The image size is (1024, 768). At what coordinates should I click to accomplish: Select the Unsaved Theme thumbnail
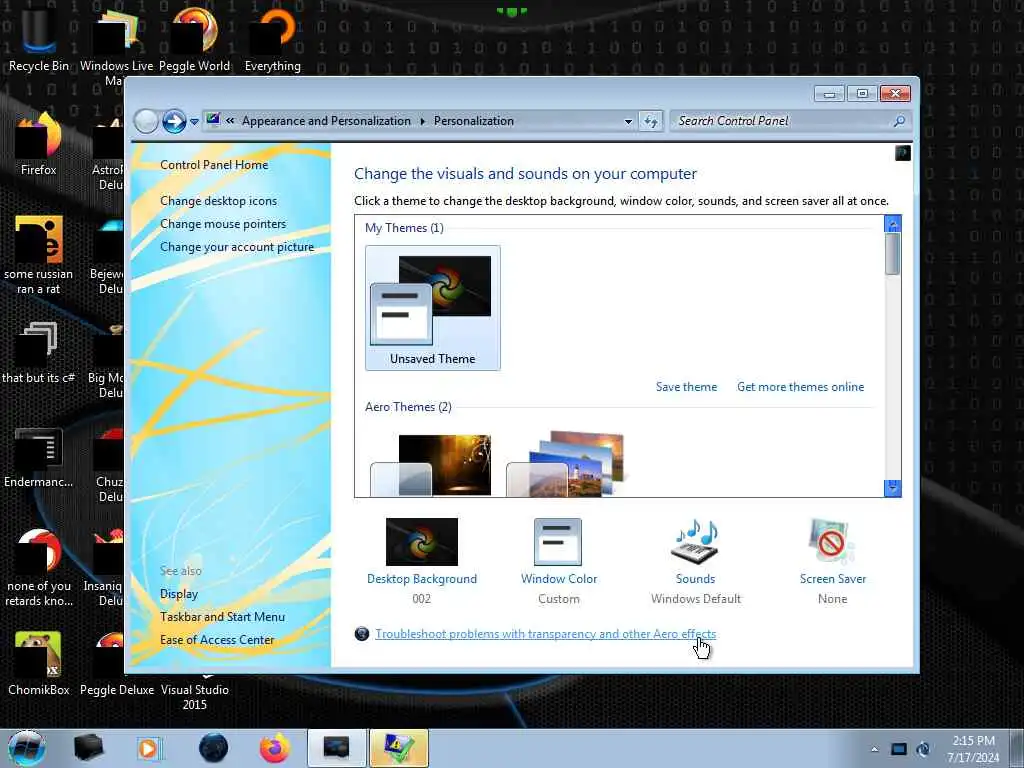click(x=432, y=308)
